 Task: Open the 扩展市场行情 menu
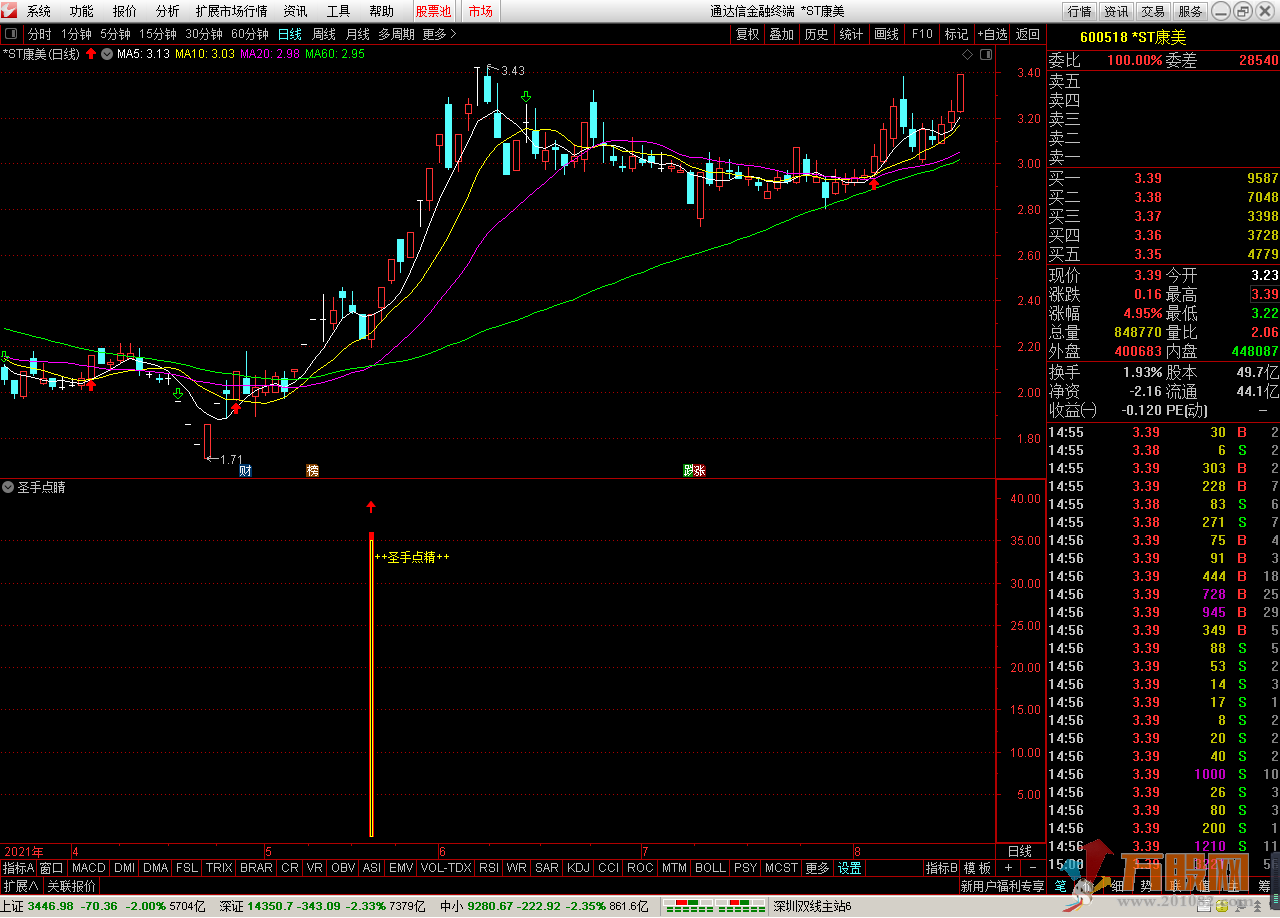coord(231,11)
